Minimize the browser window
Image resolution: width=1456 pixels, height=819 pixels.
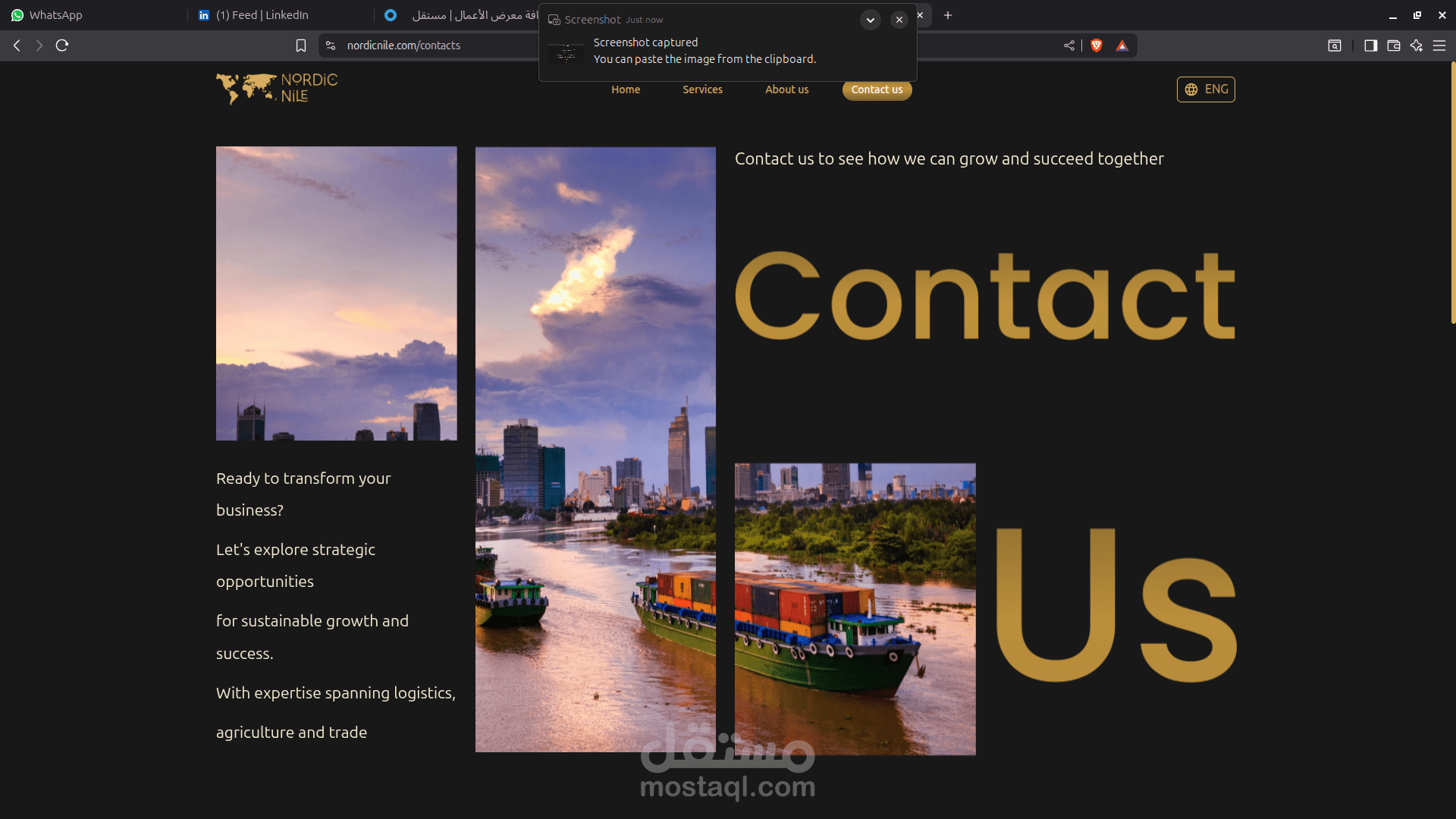click(1393, 15)
